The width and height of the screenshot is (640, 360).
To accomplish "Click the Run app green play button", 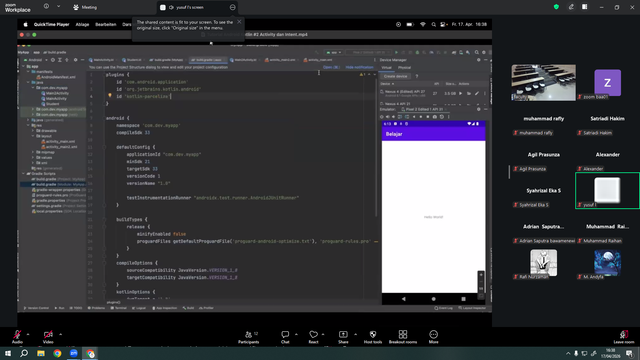I will pos(396,52).
